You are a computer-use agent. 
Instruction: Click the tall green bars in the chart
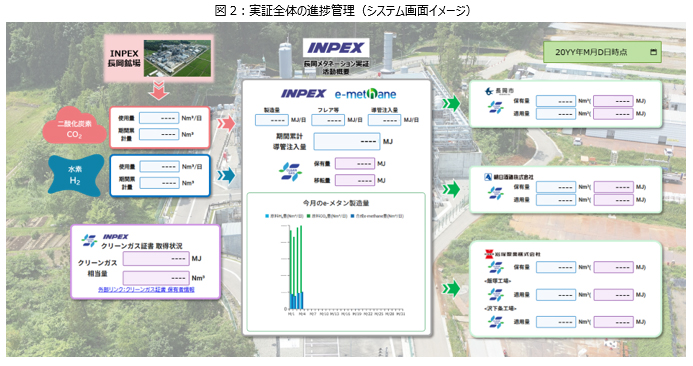[296, 261]
